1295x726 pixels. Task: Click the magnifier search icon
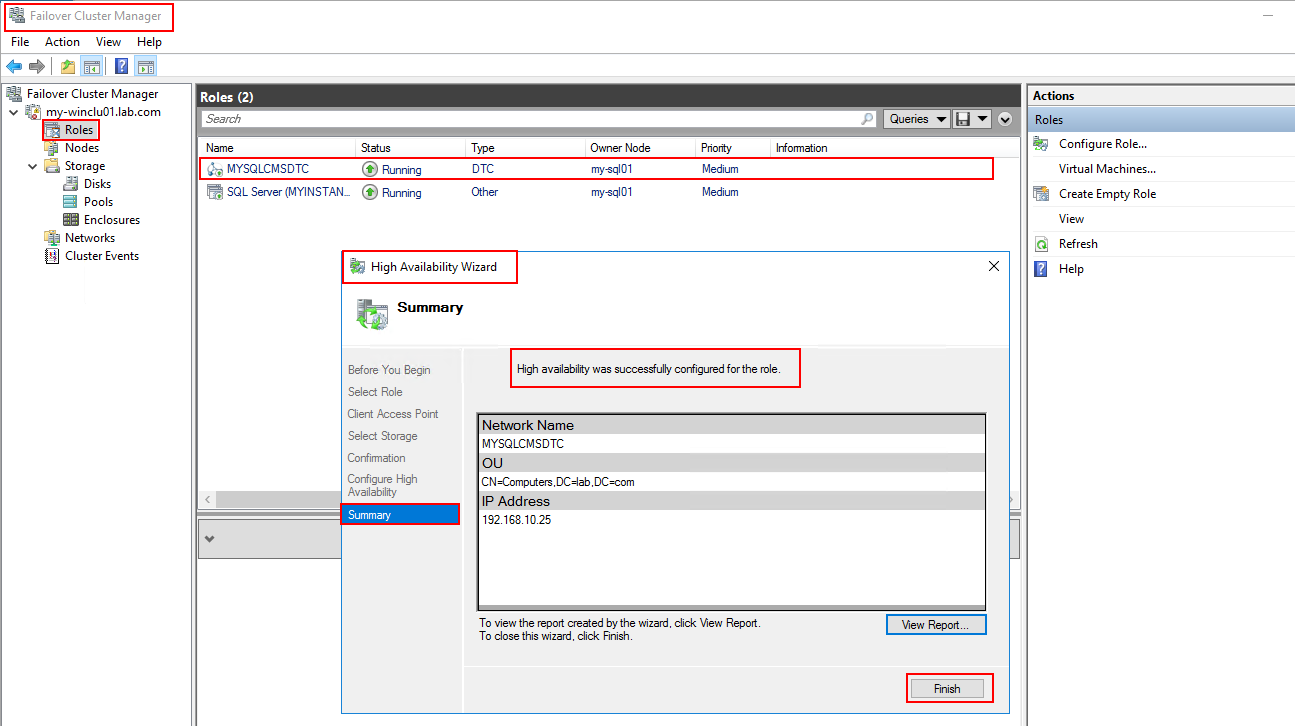[867, 119]
